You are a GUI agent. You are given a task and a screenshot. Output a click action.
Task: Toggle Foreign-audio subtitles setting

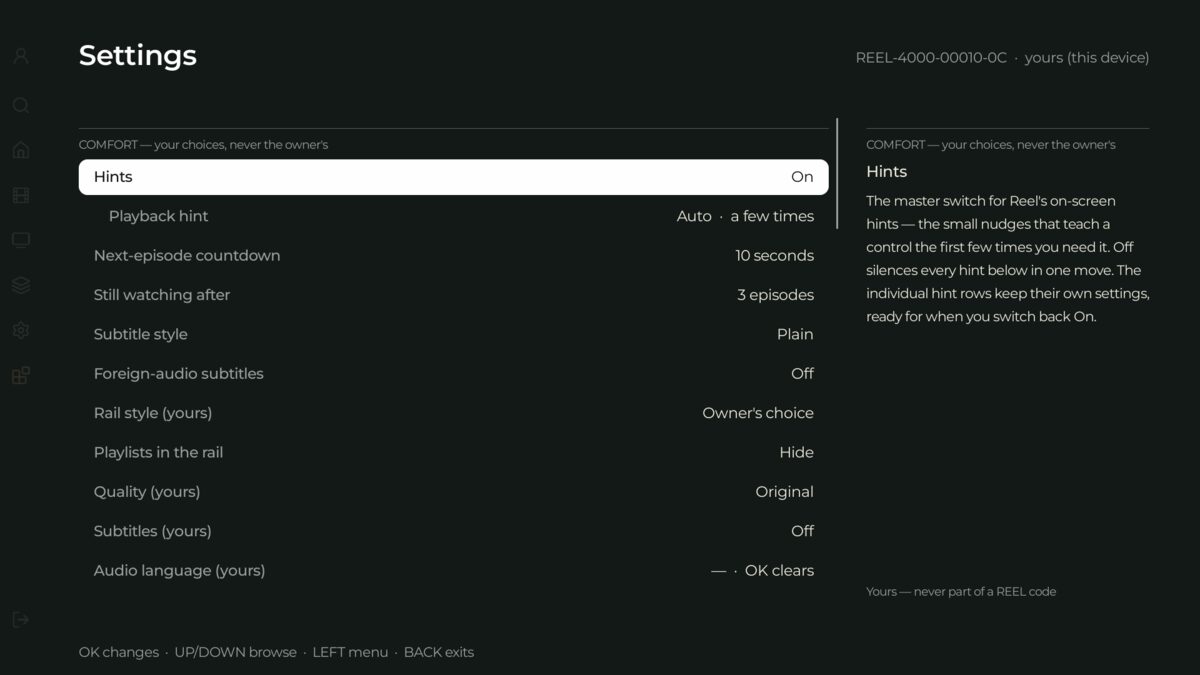(x=453, y=374)
